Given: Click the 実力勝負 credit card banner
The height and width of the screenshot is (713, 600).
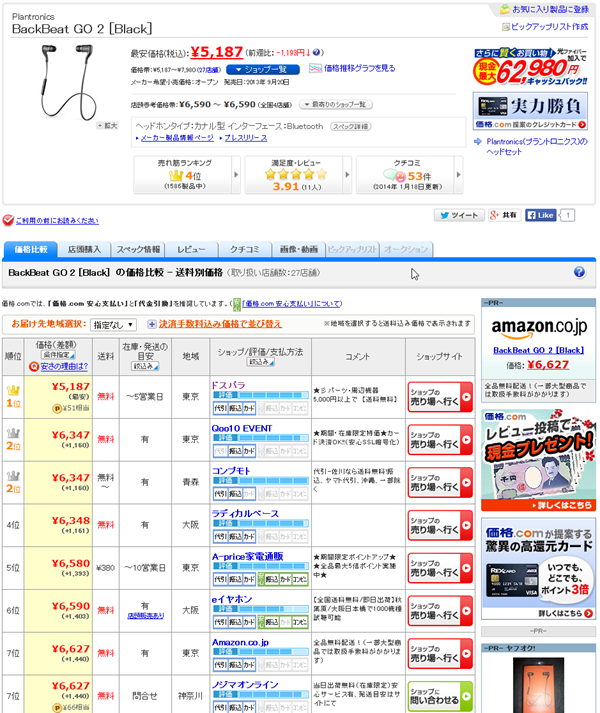Looking at the screenshot, I should pos(530,111).
